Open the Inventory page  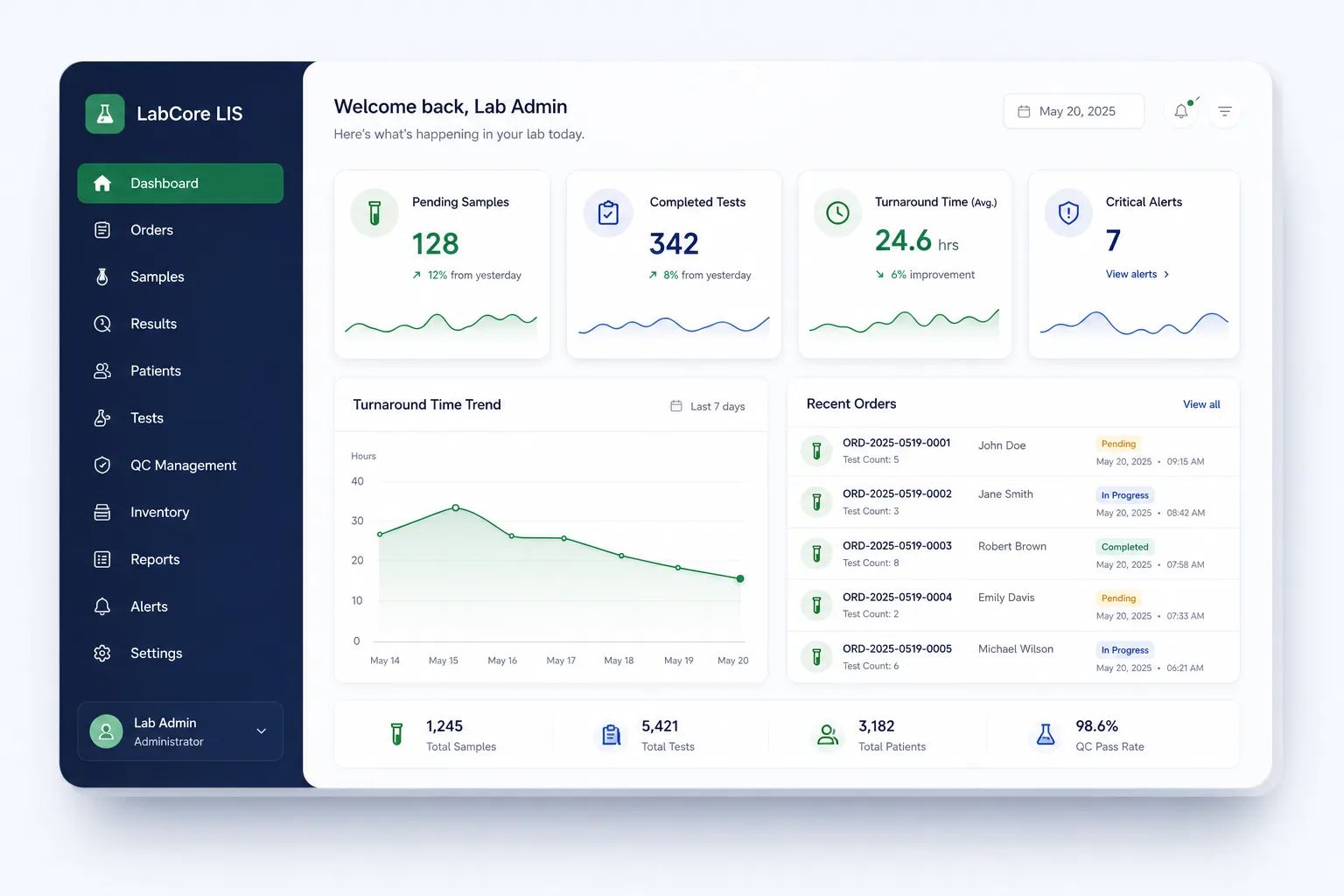click(x=180, y=512)
